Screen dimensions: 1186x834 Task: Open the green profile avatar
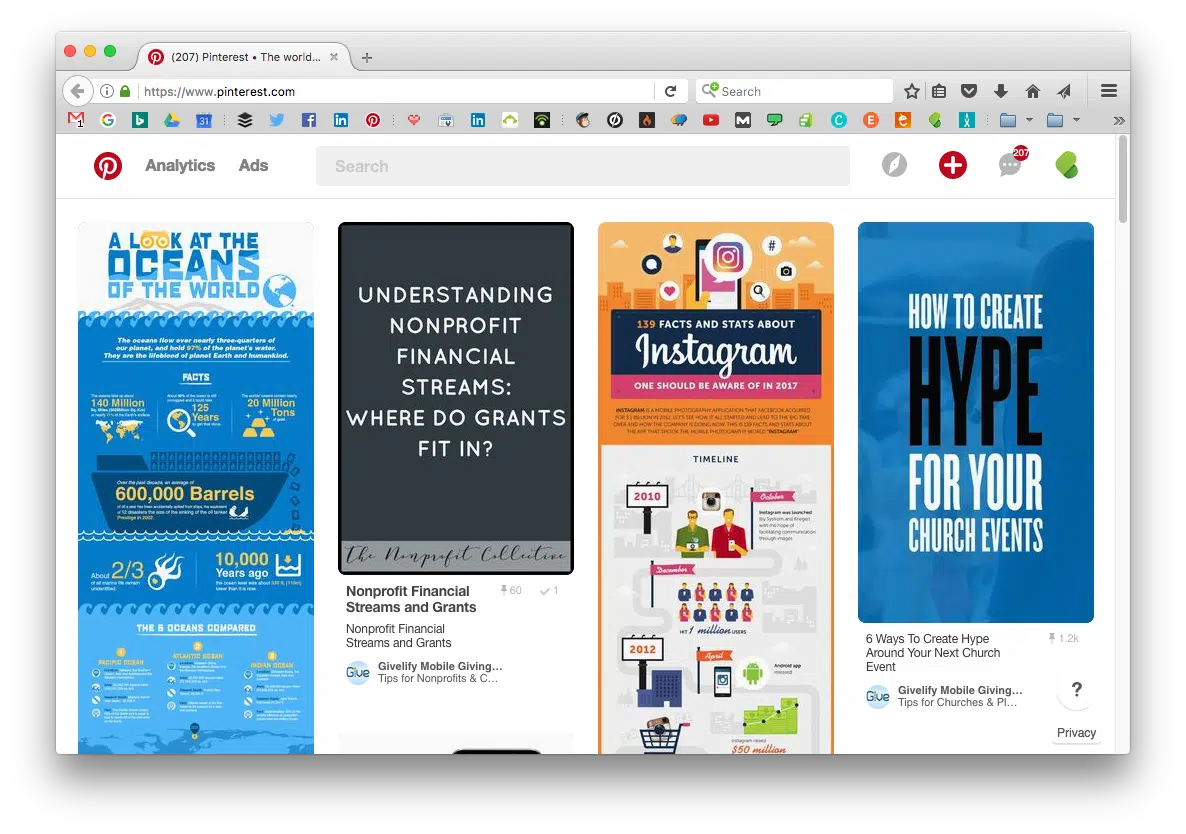(x=1067, y=165)
